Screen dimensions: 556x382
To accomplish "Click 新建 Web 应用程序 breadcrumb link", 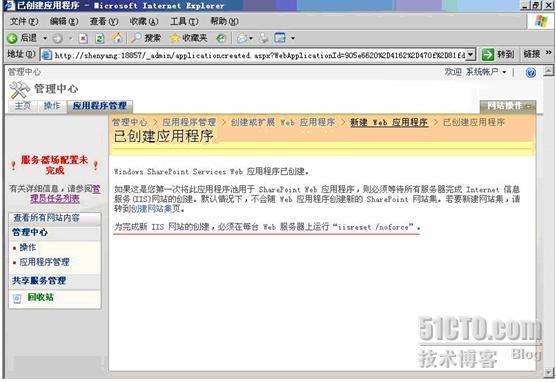I will pos(389,122).
